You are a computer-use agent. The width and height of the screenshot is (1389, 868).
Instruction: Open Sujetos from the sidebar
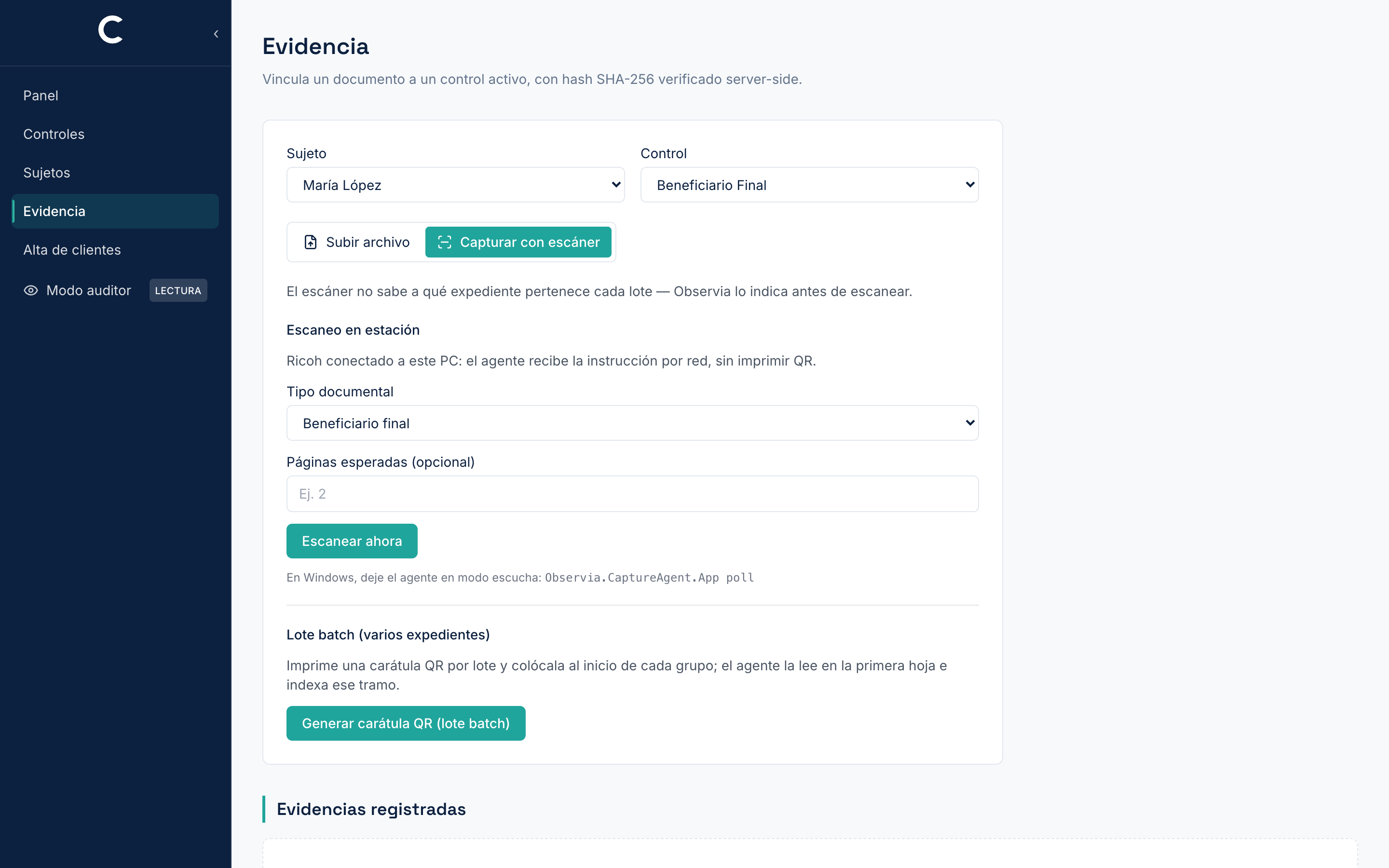[x=115, y=173]
